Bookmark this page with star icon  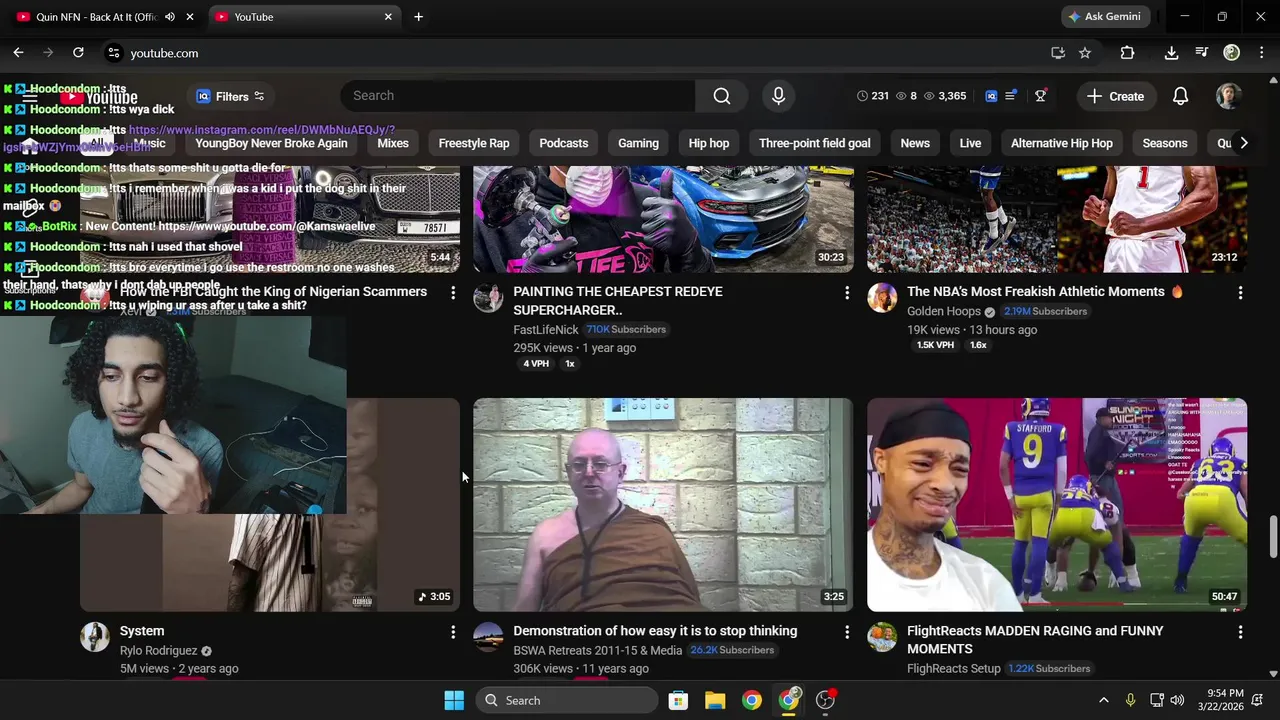1085,53
